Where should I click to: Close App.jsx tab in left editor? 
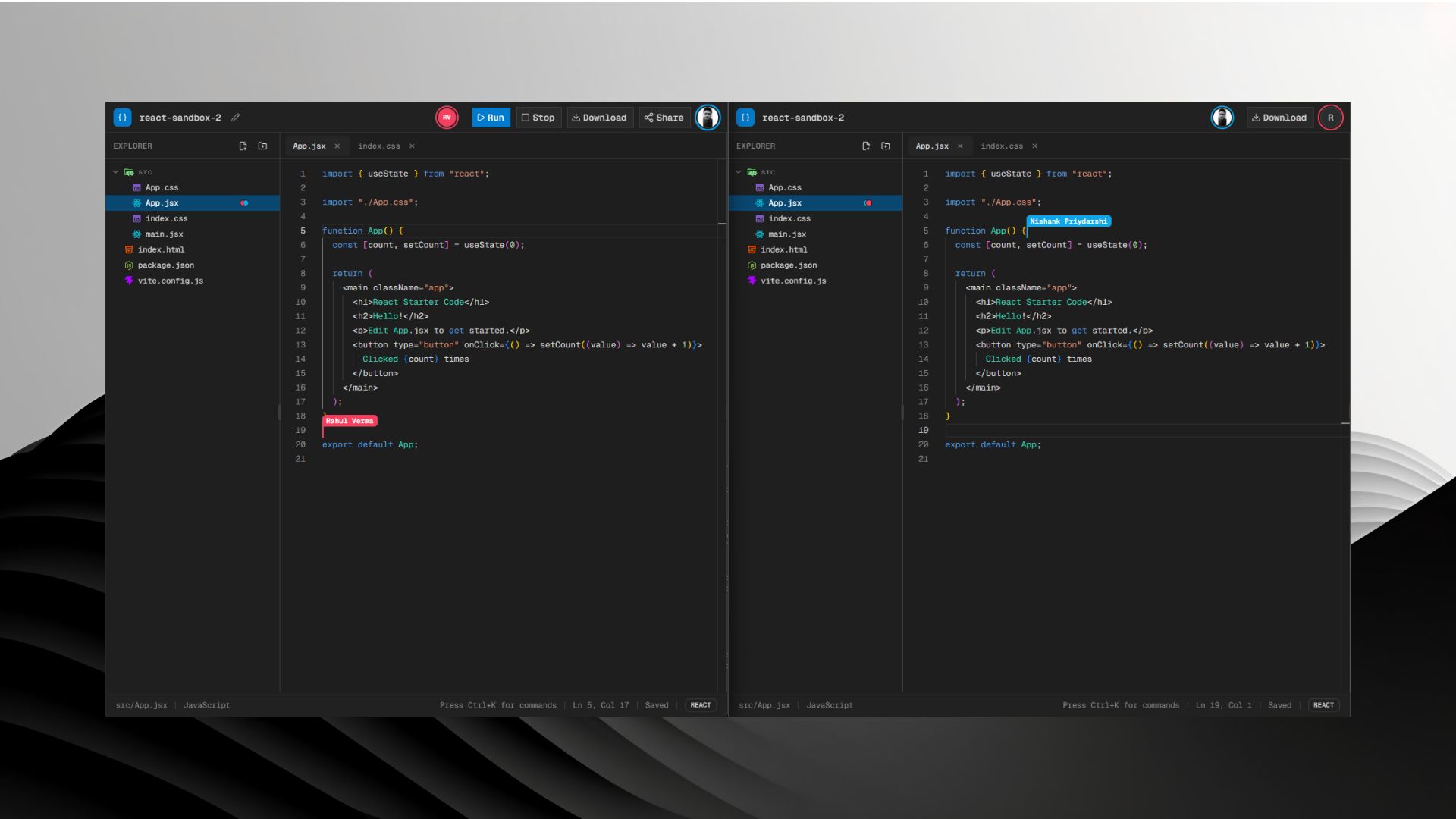point(337,146)
